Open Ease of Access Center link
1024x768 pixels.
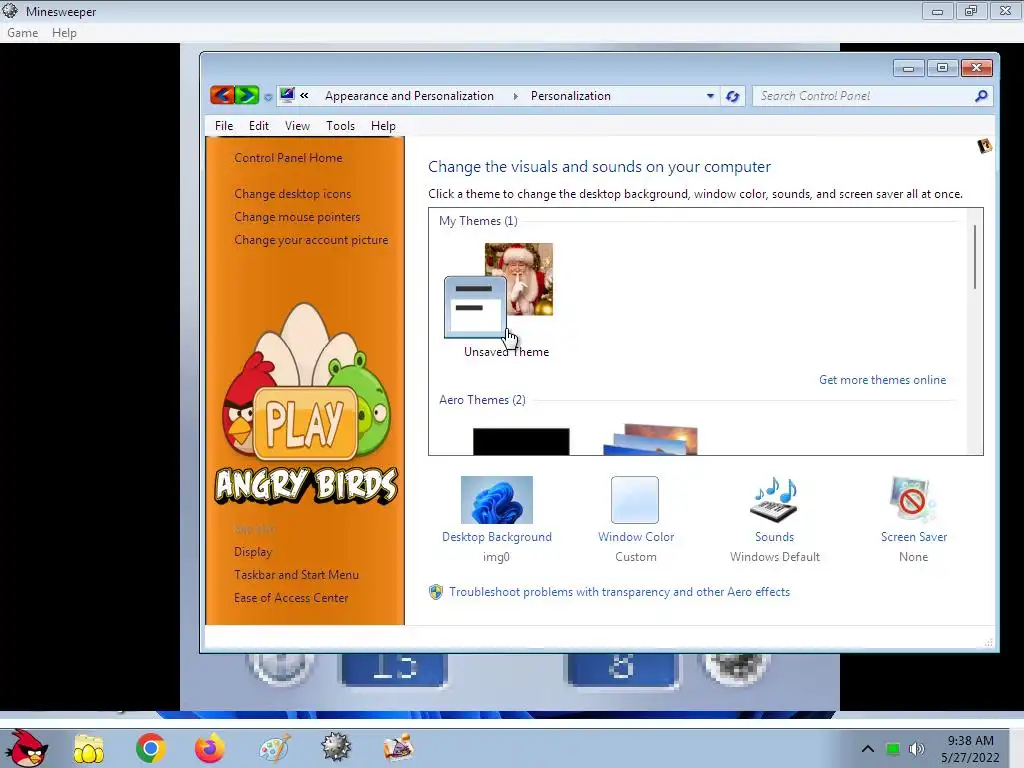(291, 597)
